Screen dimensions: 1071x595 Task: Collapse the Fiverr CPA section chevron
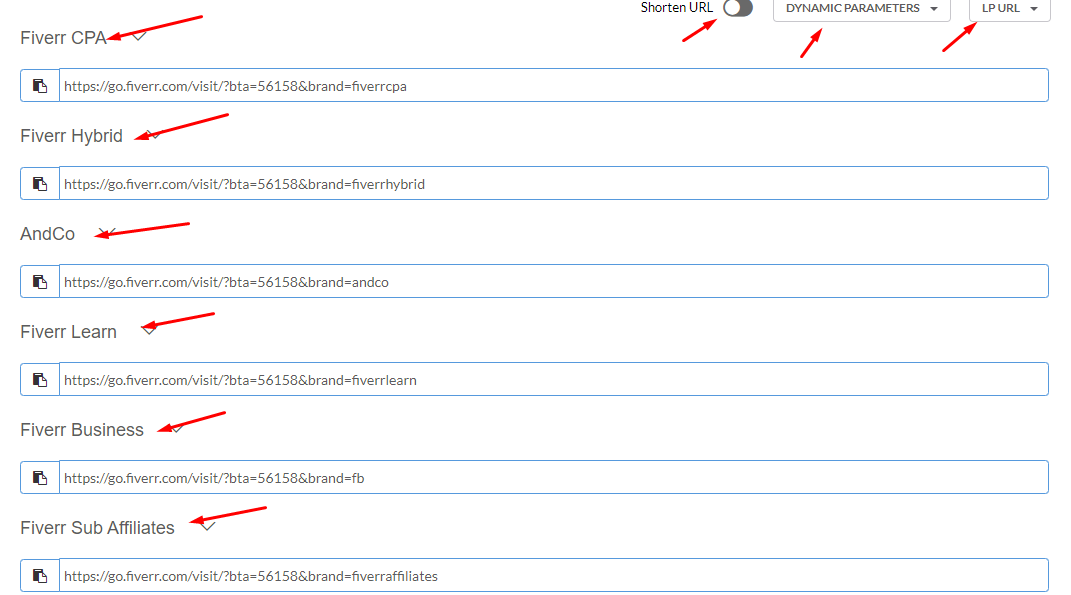tap(139, 36)
